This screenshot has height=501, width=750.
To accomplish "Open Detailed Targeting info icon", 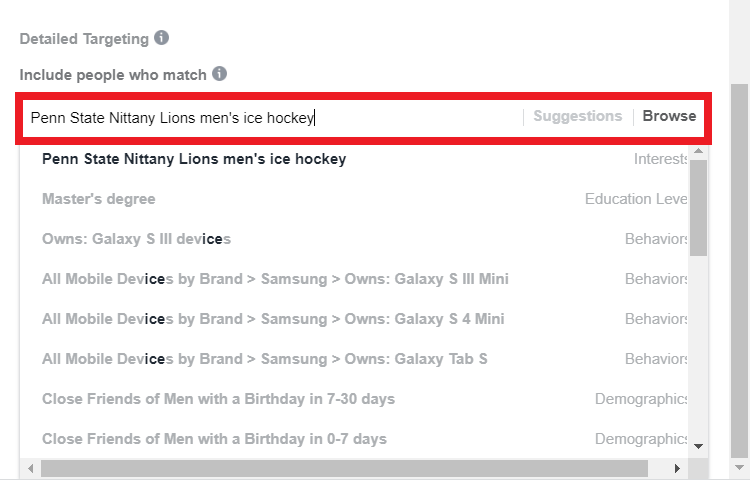I will 161,37.
